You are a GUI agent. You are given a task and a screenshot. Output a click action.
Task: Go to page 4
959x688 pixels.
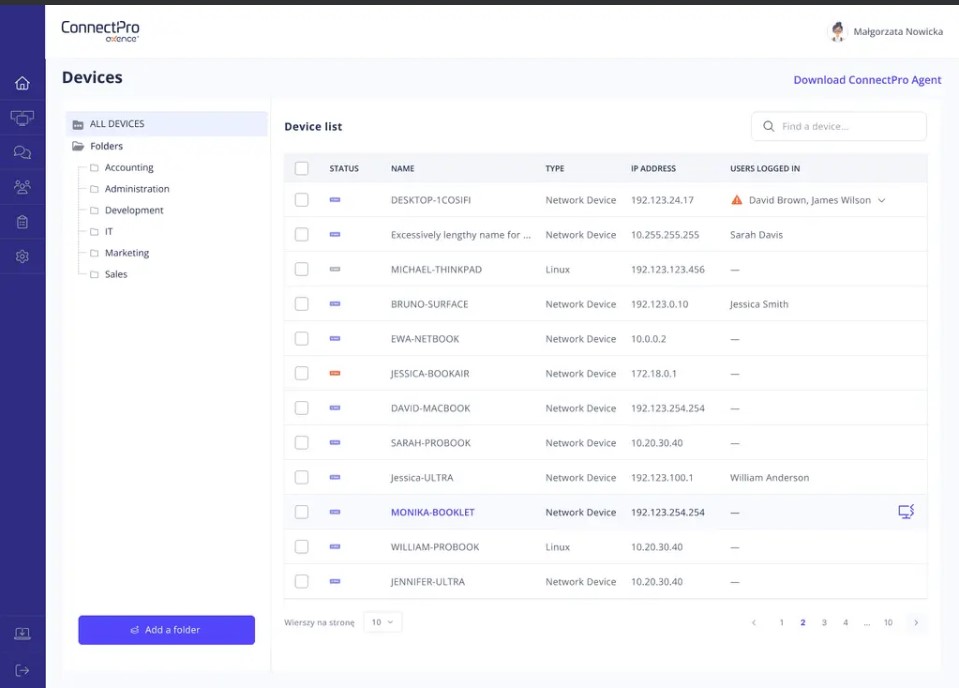point(845,623)
